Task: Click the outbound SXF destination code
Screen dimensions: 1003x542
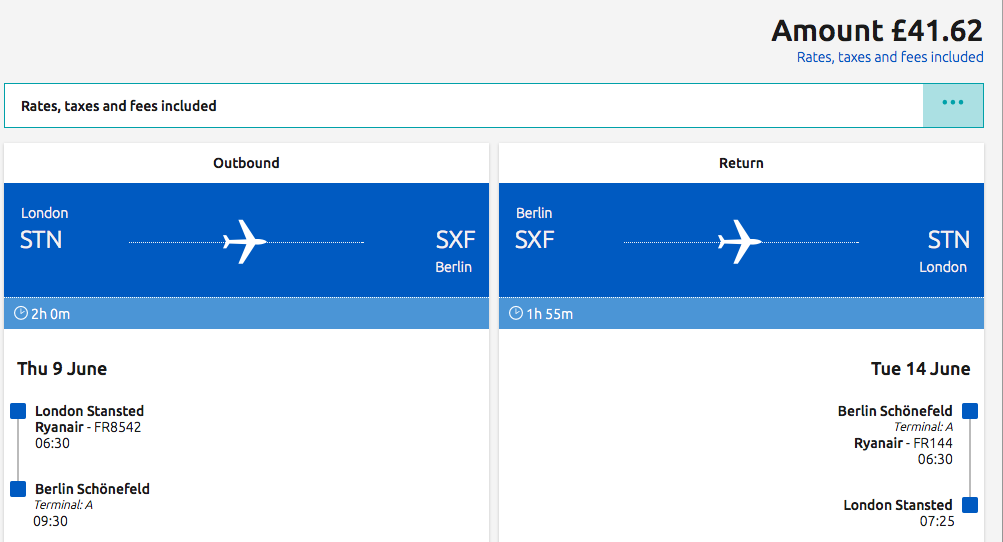Action: [455, 240]
